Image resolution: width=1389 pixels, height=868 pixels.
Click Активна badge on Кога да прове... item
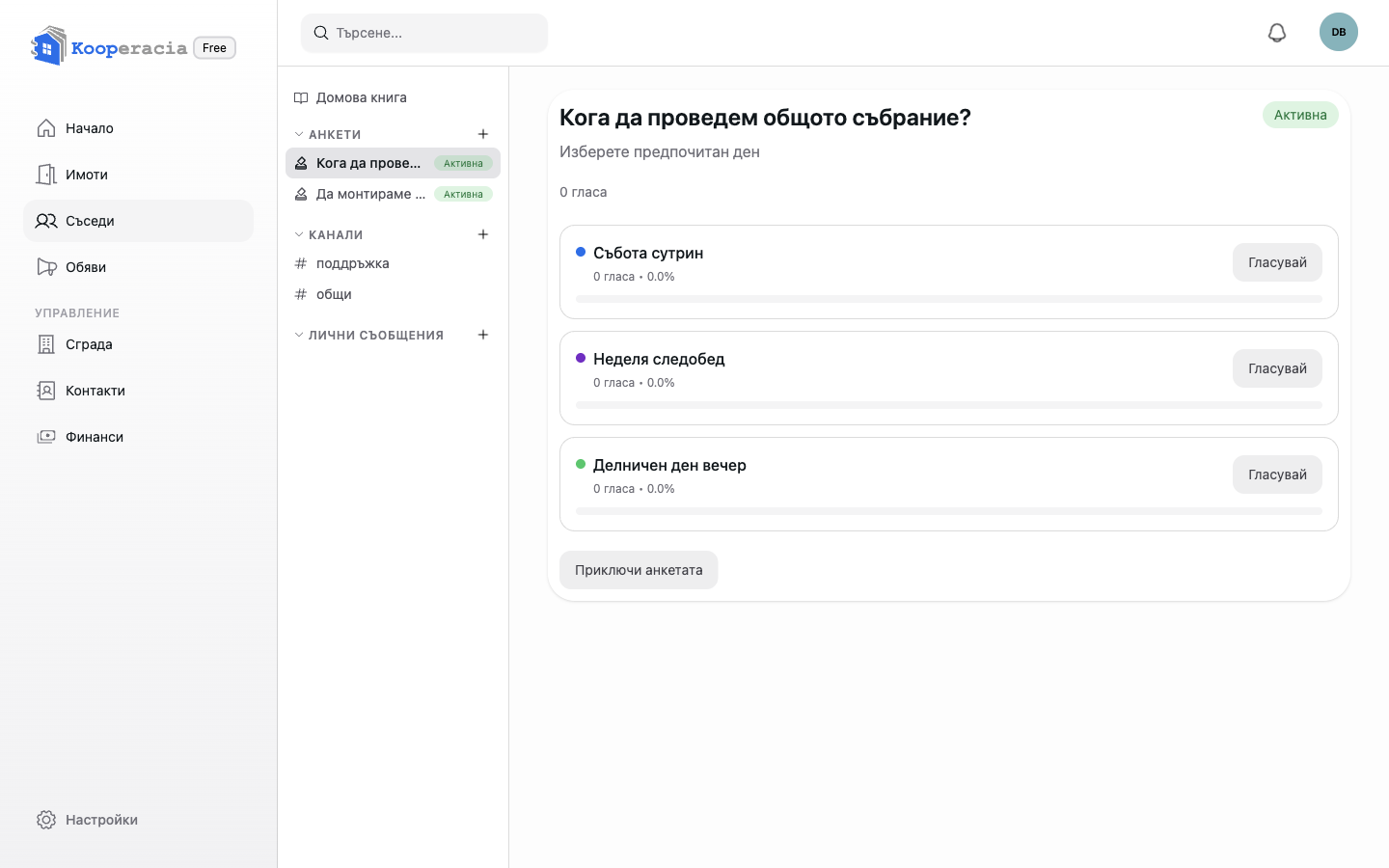463,163
